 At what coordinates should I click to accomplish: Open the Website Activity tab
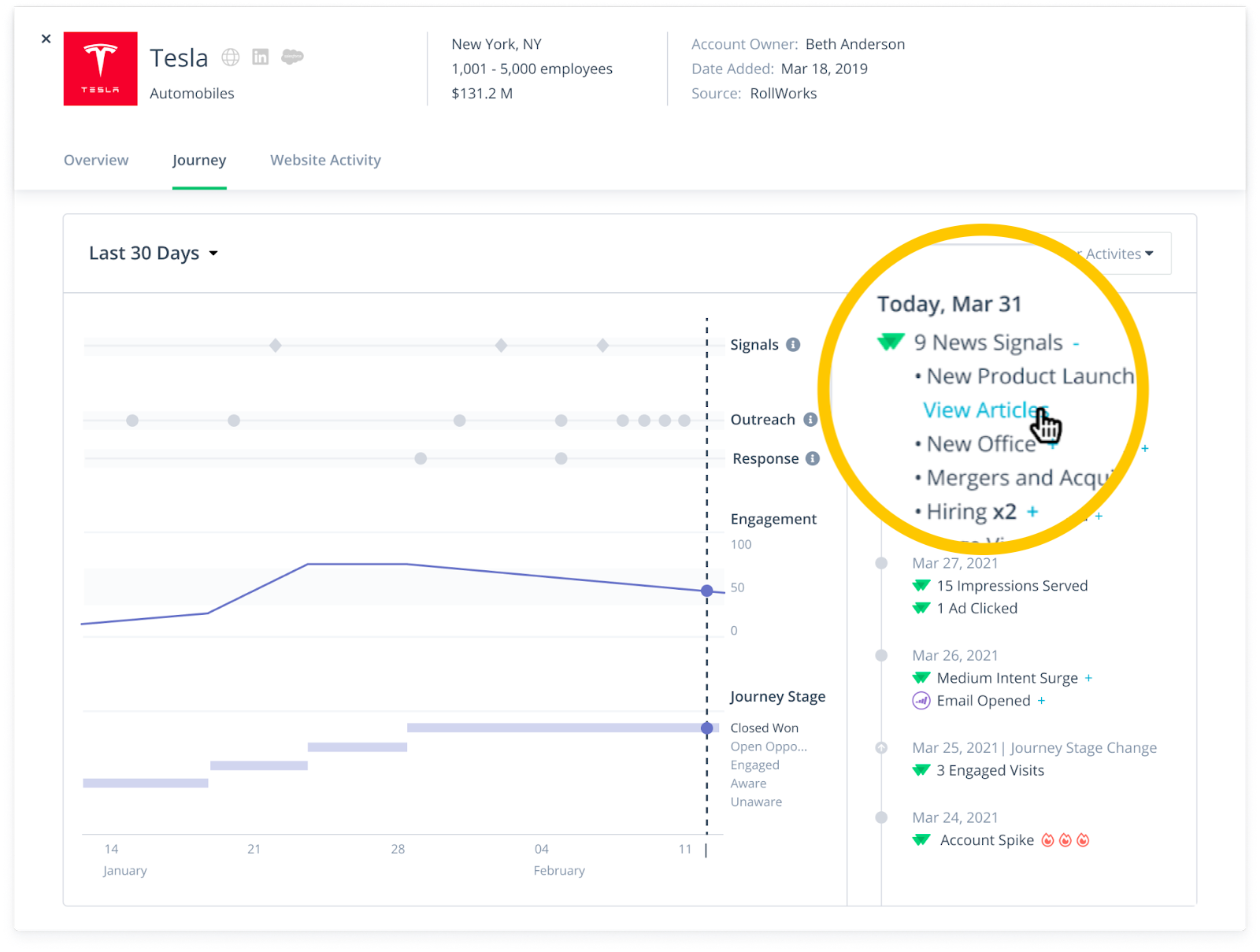[325, 160]
